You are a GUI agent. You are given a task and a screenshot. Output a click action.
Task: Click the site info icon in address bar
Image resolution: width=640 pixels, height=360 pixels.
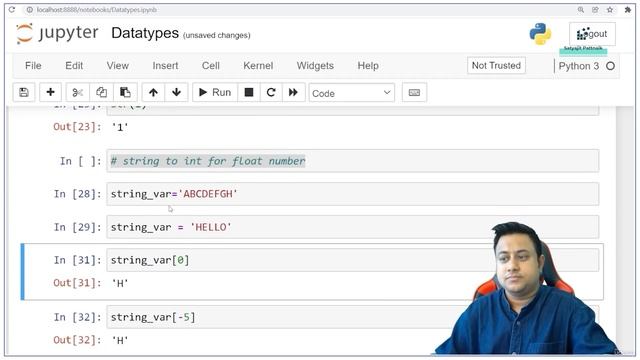(29, 10)
